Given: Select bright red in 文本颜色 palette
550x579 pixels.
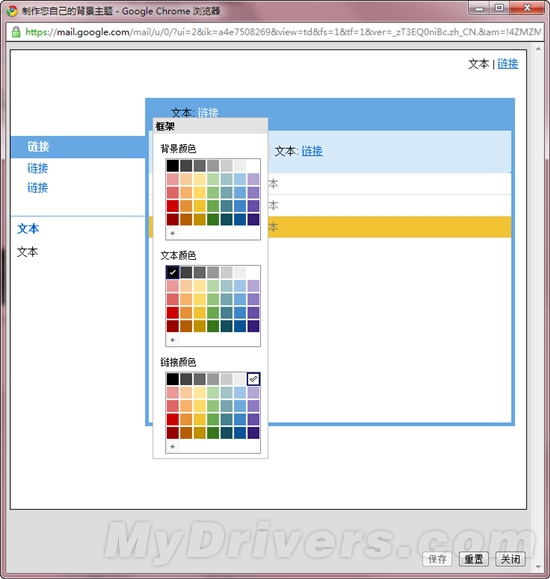Looking at the screenshot, I should click(x=172, y=312).
